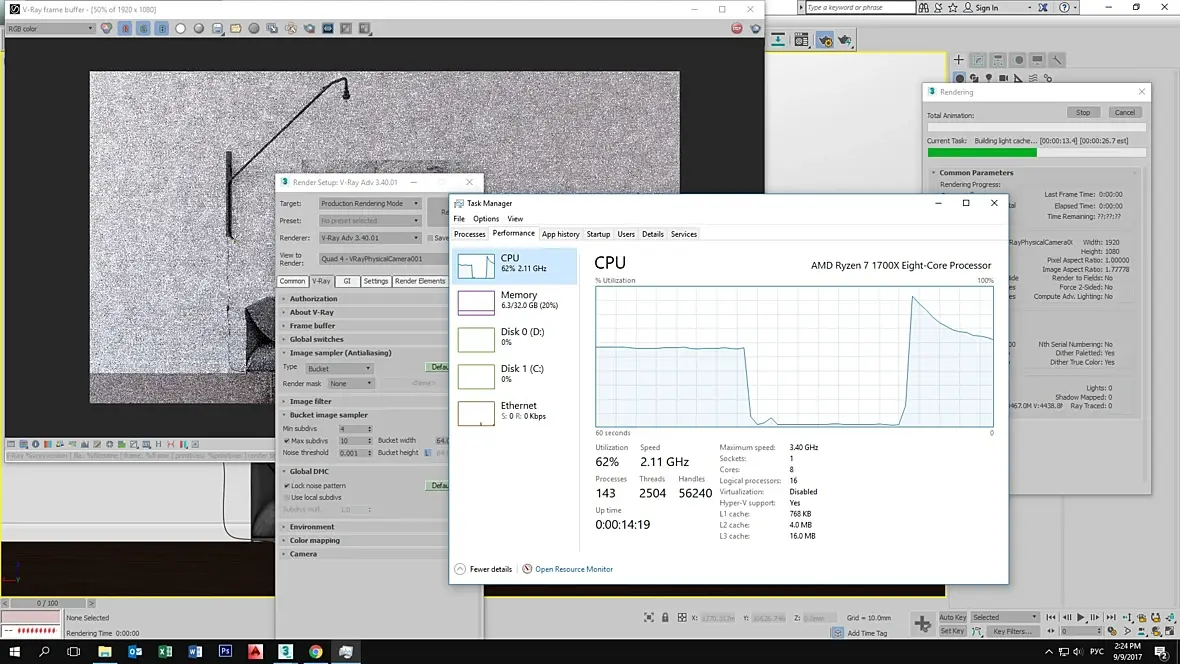This screenshot has width=1180, height=664.
Task: Select the CPU performance graph thumbnail
Action: point(476,266)
